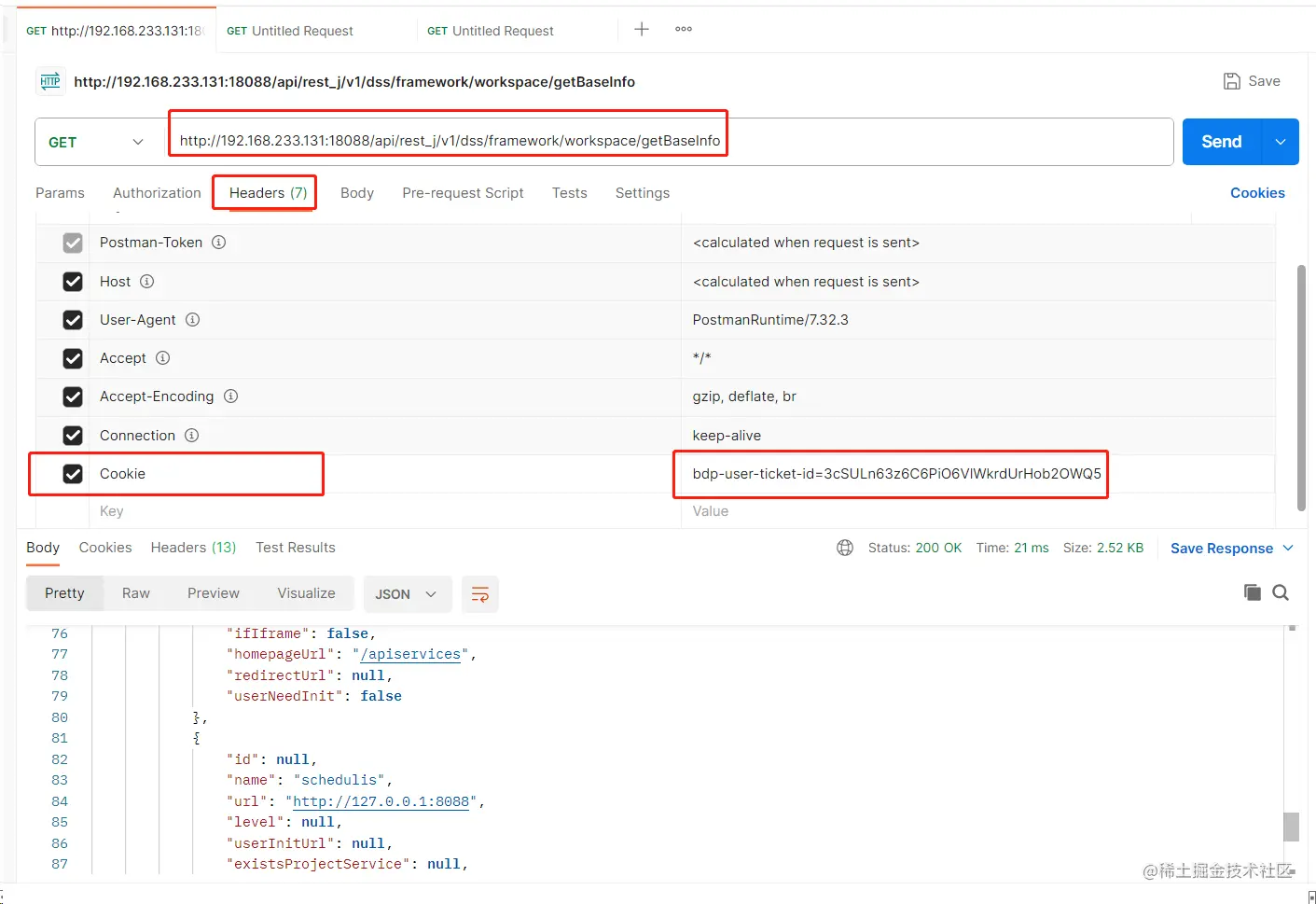Click the request URL input field
This screenshot has height=904, width=1316.
[670, 142]
